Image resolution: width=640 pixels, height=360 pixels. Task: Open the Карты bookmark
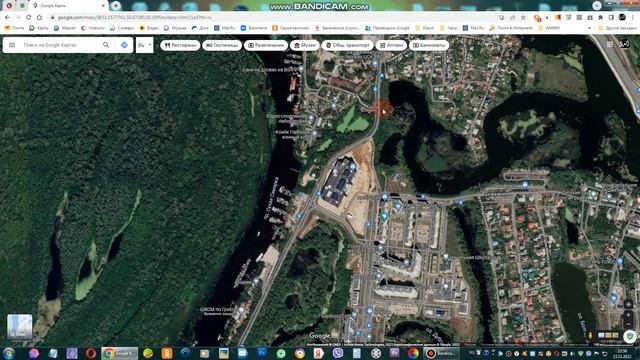pos(38,28)
